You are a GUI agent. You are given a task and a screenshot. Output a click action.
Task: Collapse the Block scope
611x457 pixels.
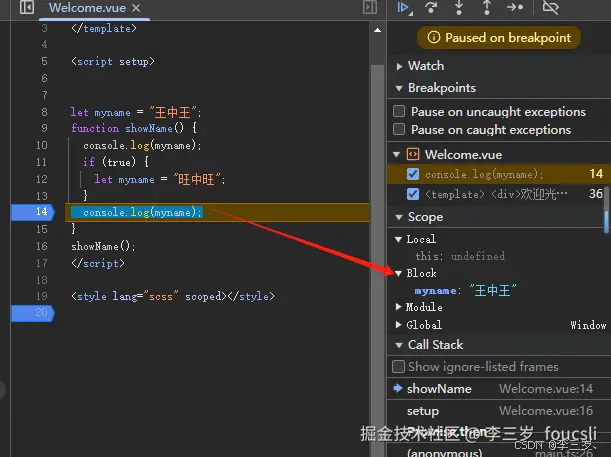(398, 273)
